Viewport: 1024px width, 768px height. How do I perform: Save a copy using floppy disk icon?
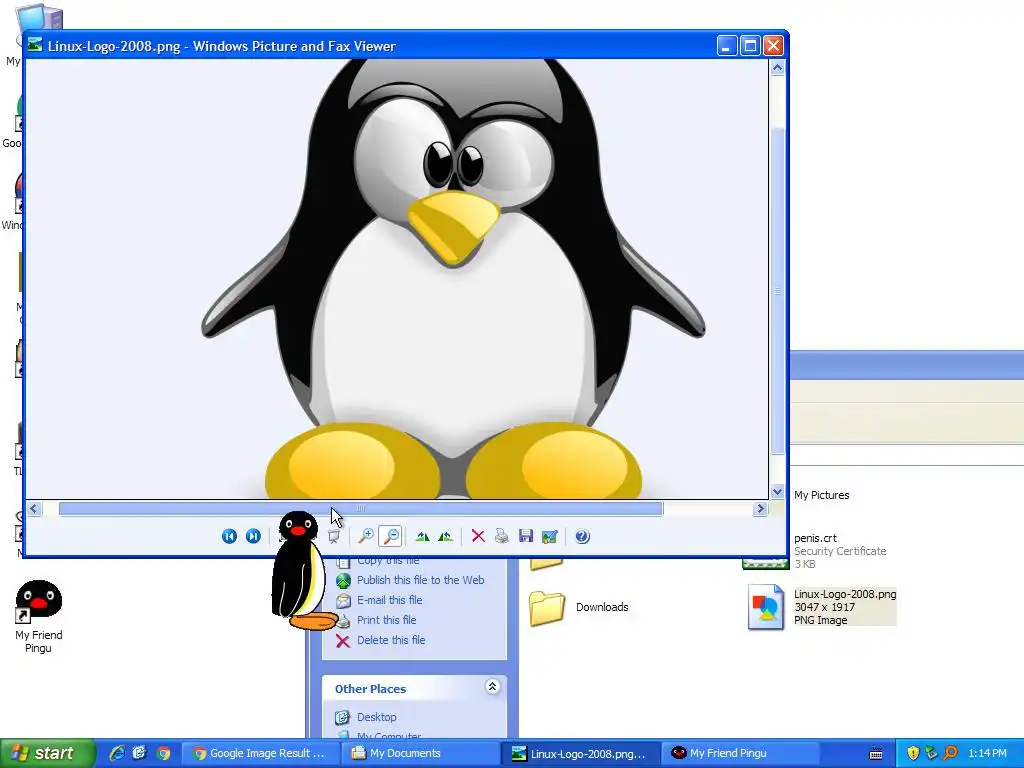526,536
